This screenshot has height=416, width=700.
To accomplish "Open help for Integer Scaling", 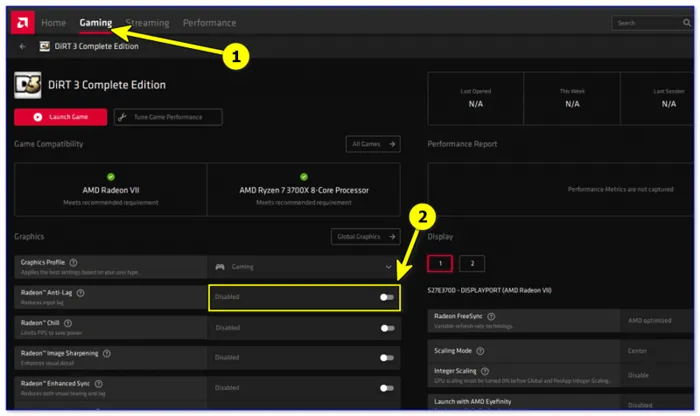I will (485, 371).
